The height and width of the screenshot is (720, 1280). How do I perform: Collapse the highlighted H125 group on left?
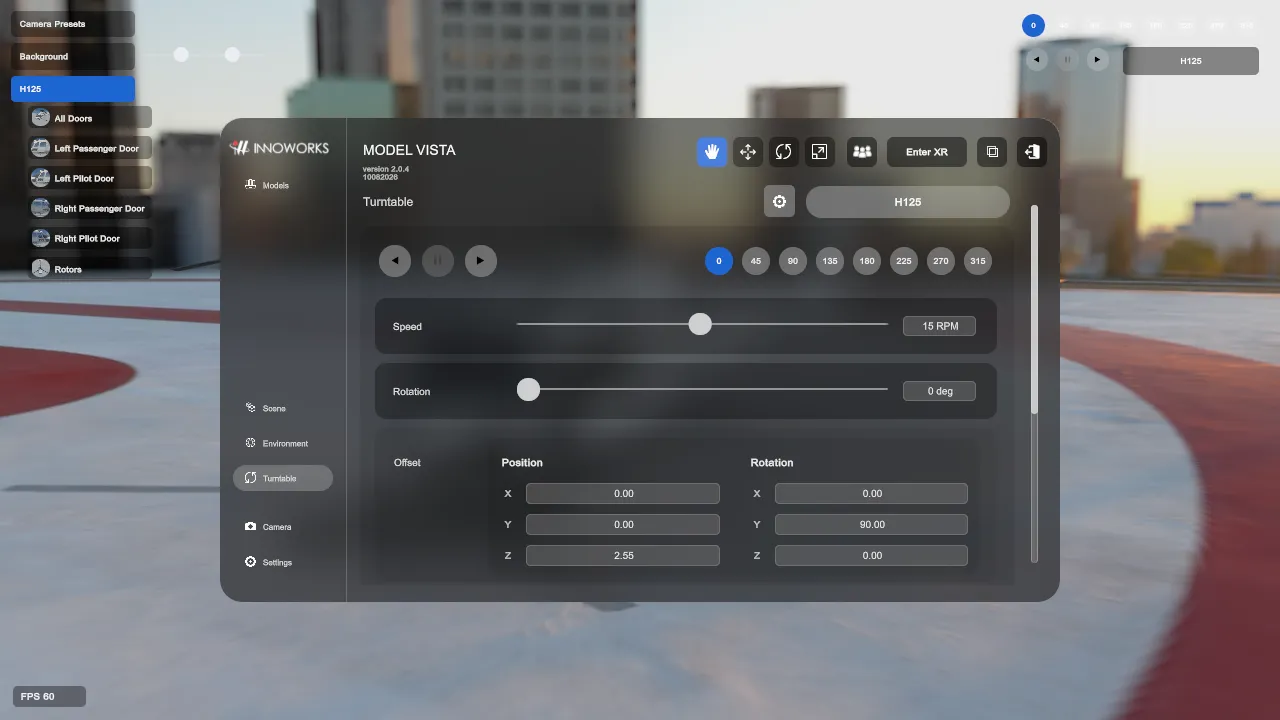pos(73,89)
